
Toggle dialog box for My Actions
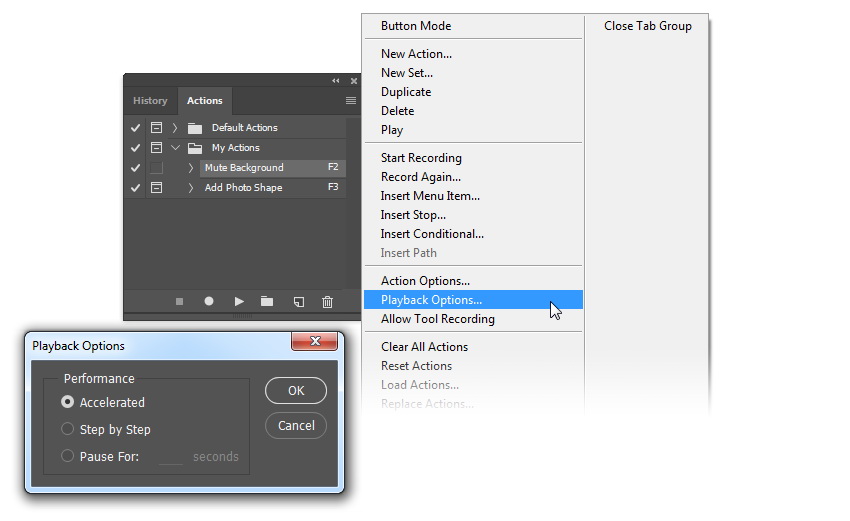click(x=156, y=147)
